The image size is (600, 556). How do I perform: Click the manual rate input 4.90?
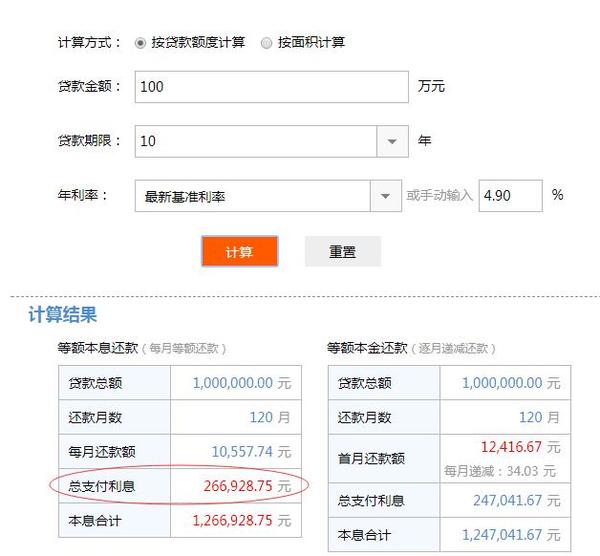click(510, 196)
